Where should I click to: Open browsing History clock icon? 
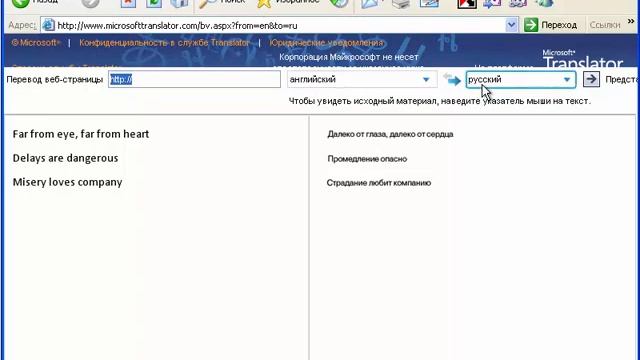point(338,3)
